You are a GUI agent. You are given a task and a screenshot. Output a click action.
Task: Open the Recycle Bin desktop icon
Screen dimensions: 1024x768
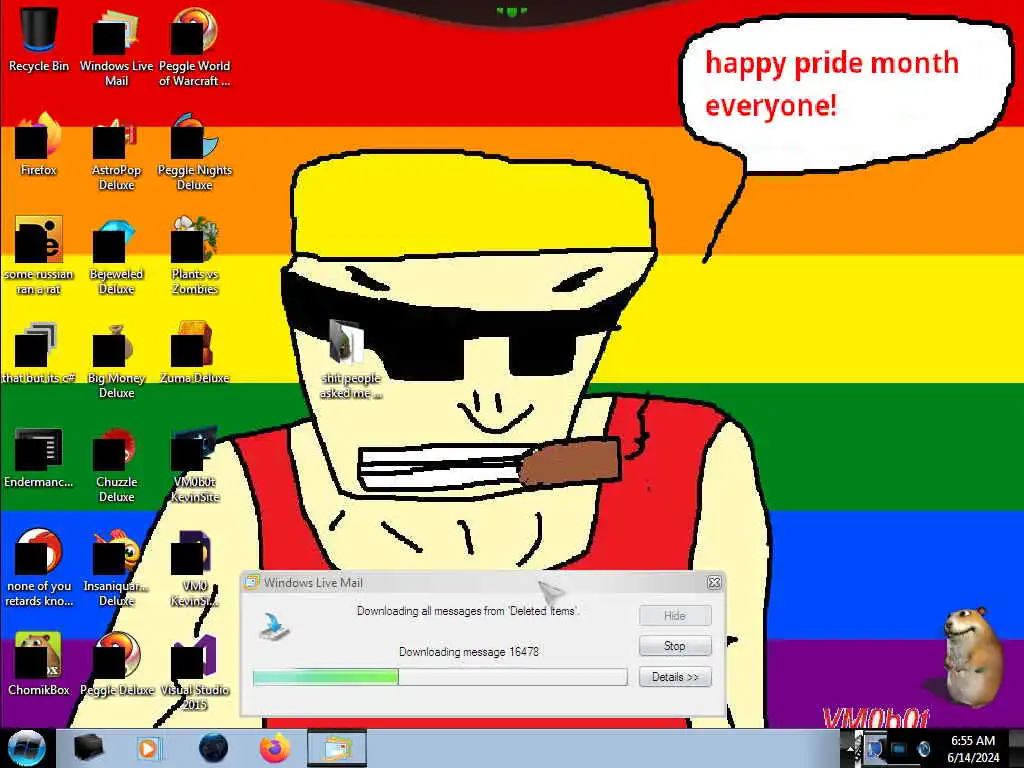tap(39, 40)
